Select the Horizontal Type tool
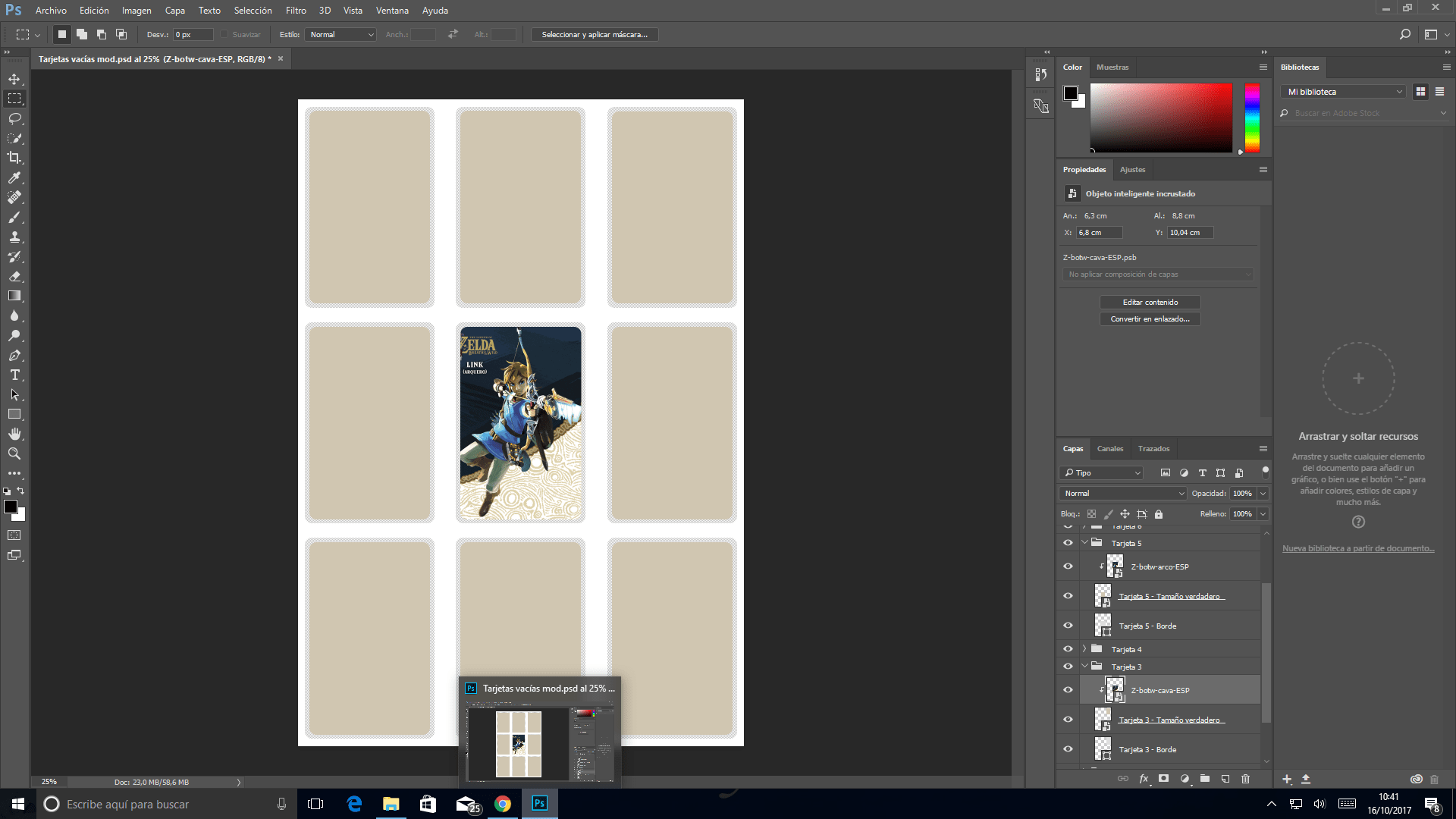 14,375
